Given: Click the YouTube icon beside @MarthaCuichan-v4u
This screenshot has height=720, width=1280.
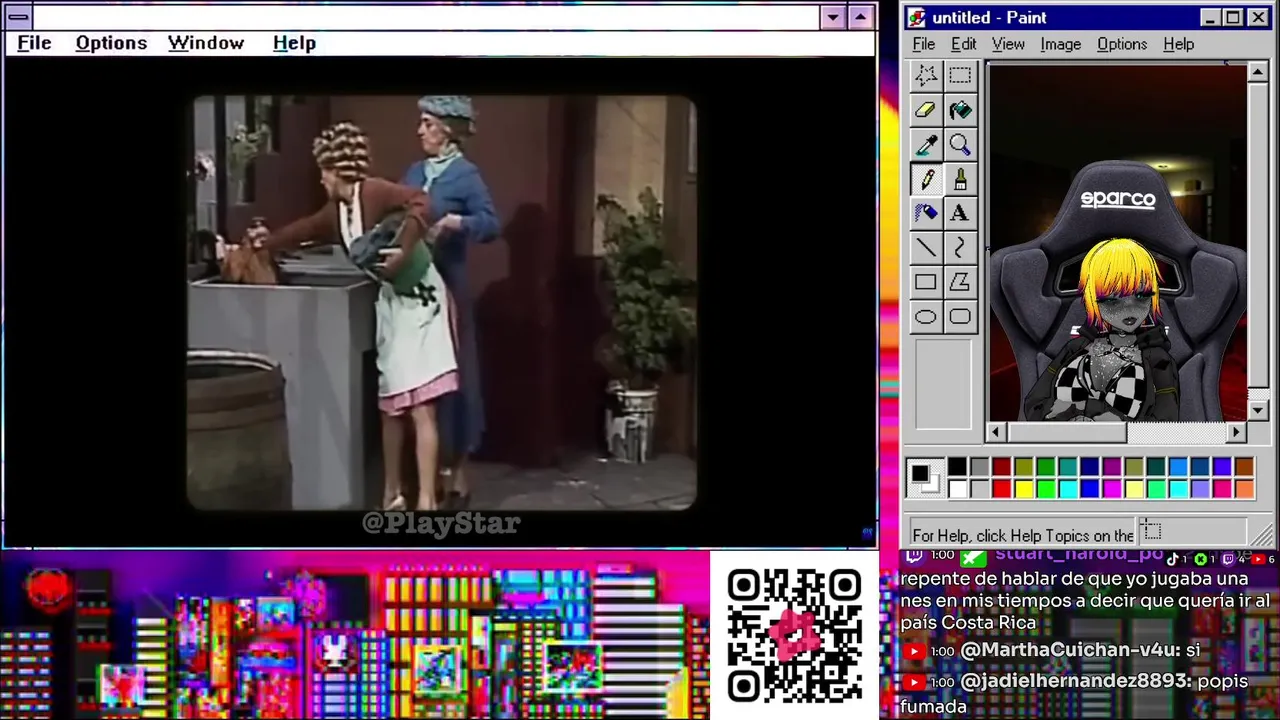Looking at the screenshot, I should coord(914,651).
